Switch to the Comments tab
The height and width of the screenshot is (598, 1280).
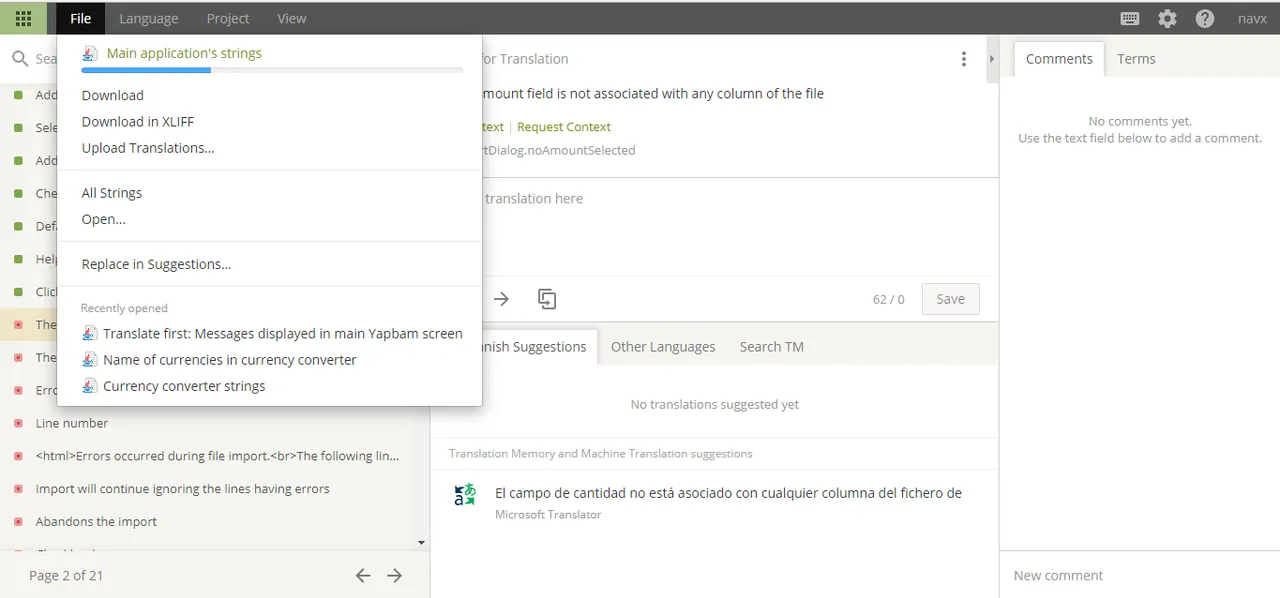pos(1059,59)
